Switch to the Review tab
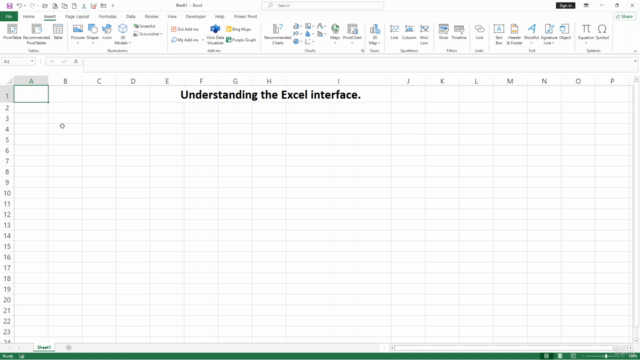 pos(151,16)
